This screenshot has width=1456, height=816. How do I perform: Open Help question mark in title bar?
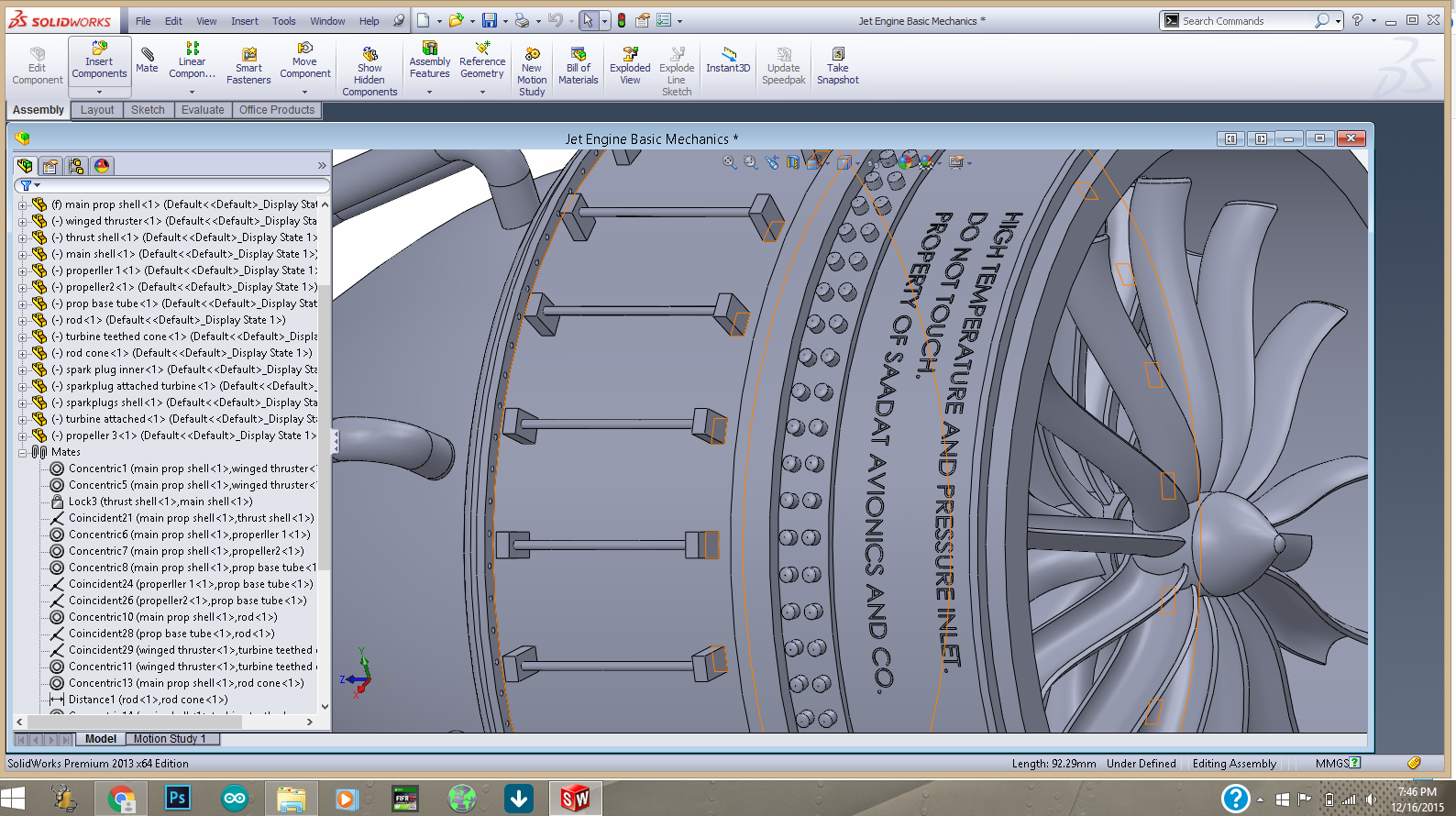pyautogui.click(x=1358, y=20)
